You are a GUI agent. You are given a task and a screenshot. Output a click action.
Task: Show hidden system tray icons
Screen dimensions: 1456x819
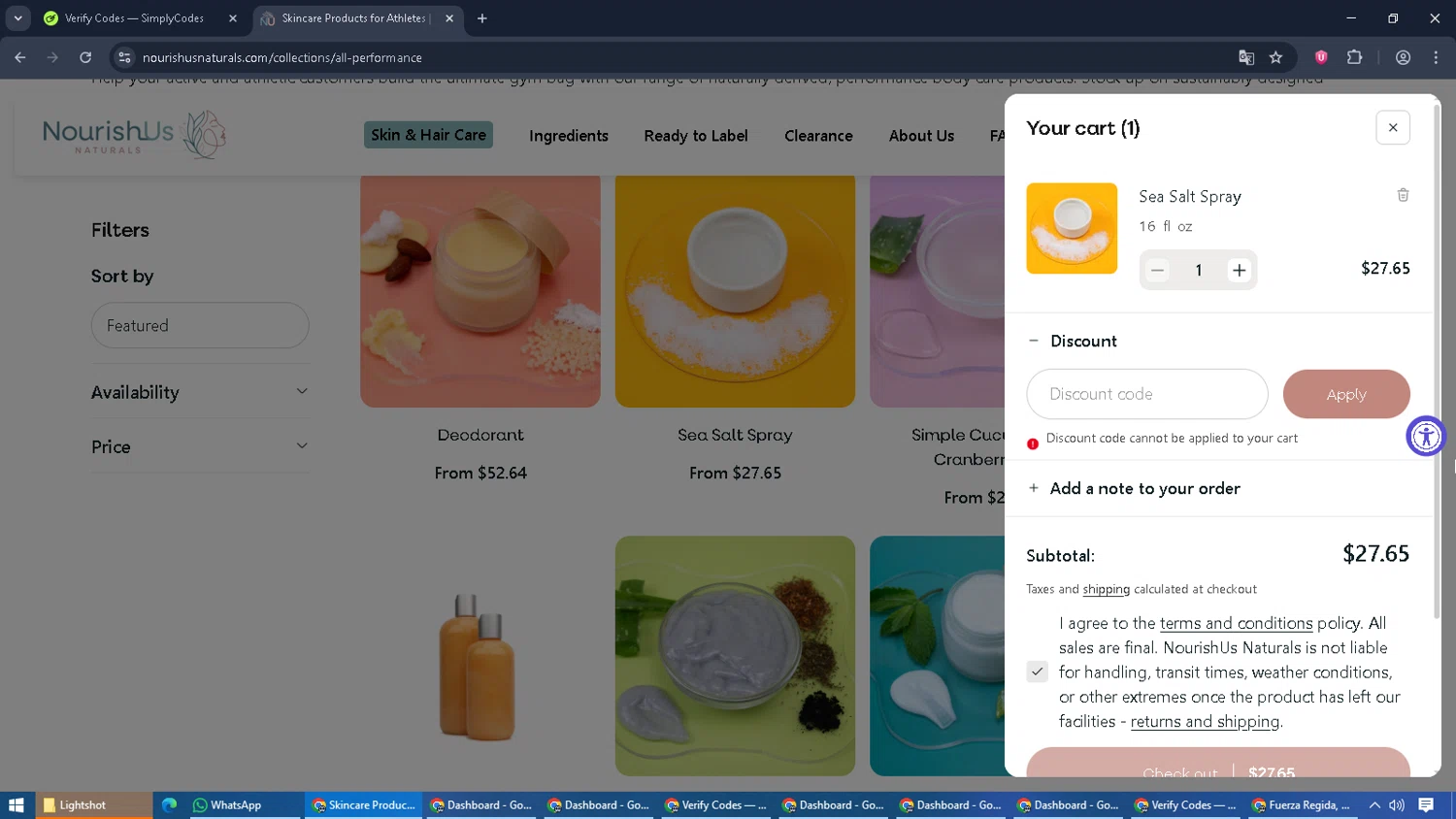click(x=1374, y=805)
